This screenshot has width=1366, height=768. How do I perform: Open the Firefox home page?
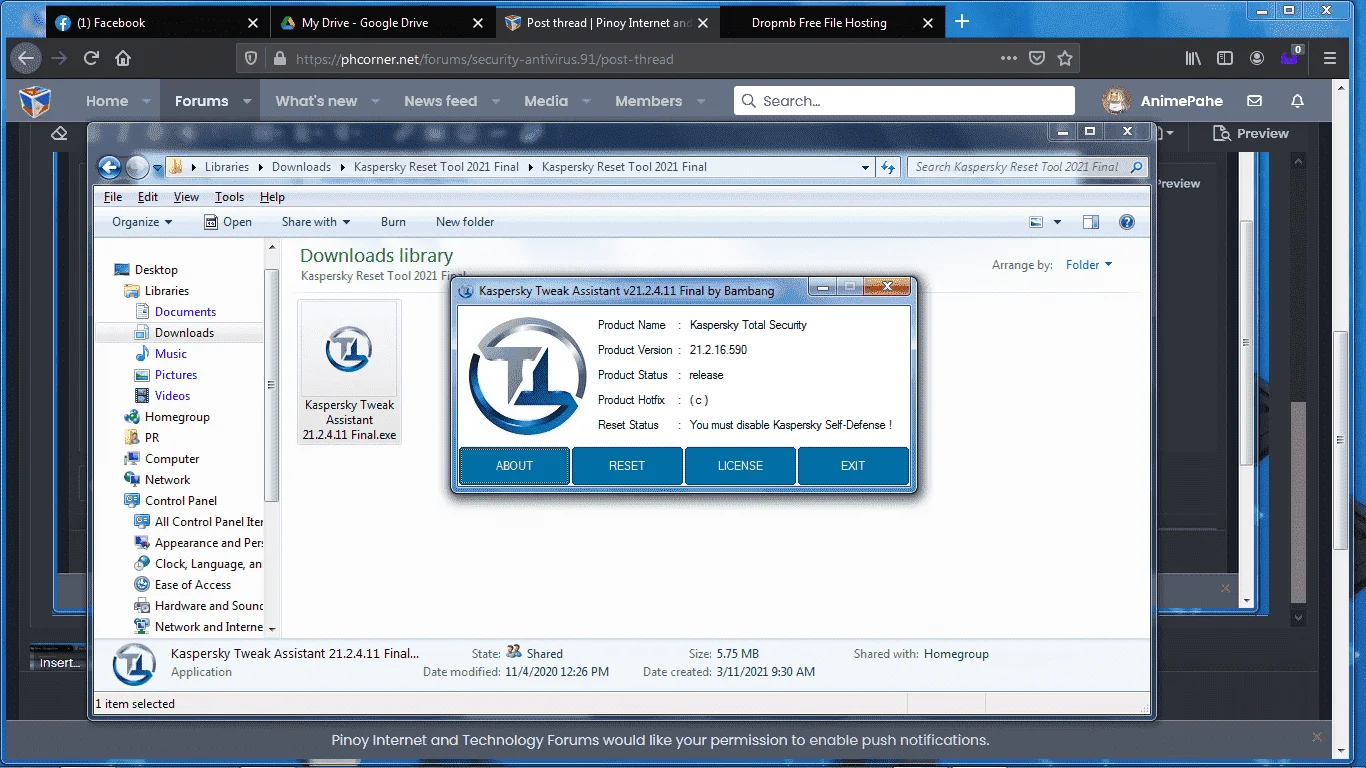(123, 58)
